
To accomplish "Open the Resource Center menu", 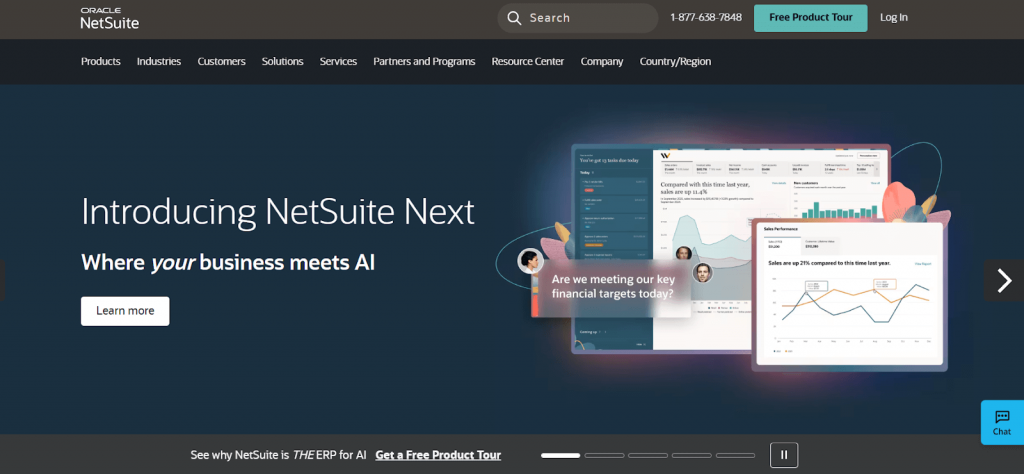I will [x=528, y=61].
